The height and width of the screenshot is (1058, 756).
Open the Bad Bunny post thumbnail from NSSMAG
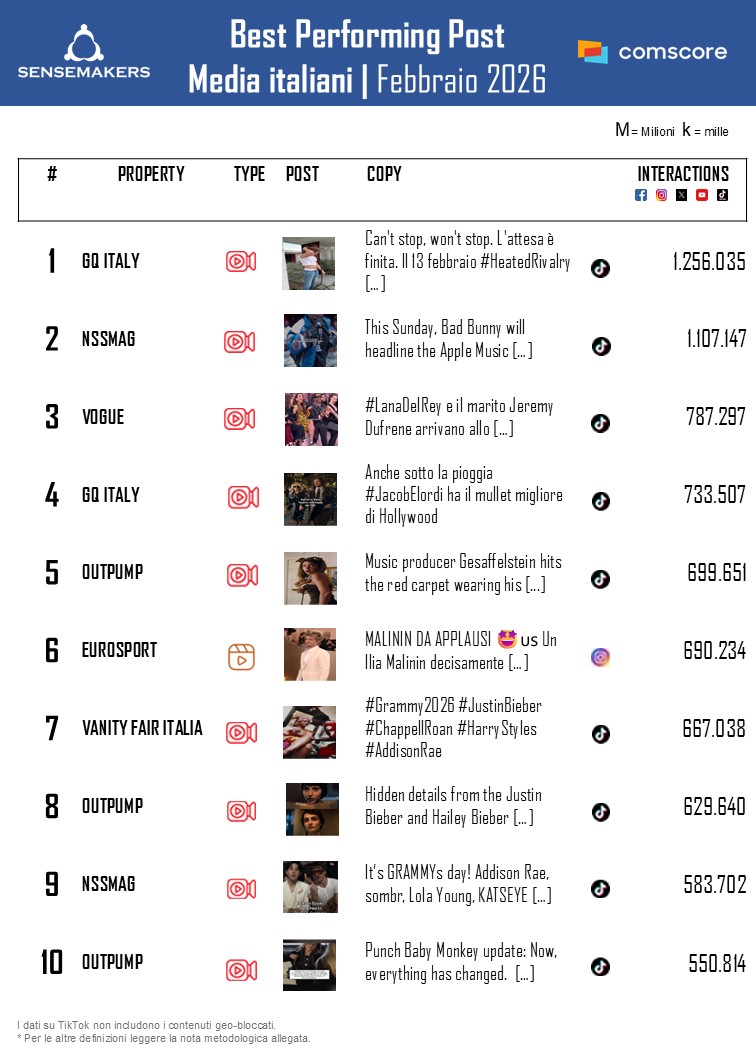click(x=310, y=341)
